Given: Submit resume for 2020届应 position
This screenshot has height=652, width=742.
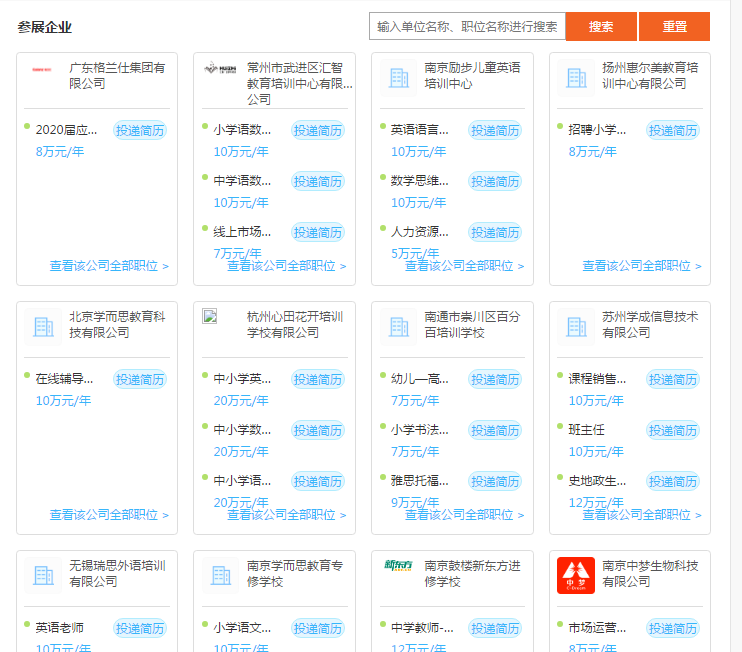Looking at the screenshot, I should 140,130.
